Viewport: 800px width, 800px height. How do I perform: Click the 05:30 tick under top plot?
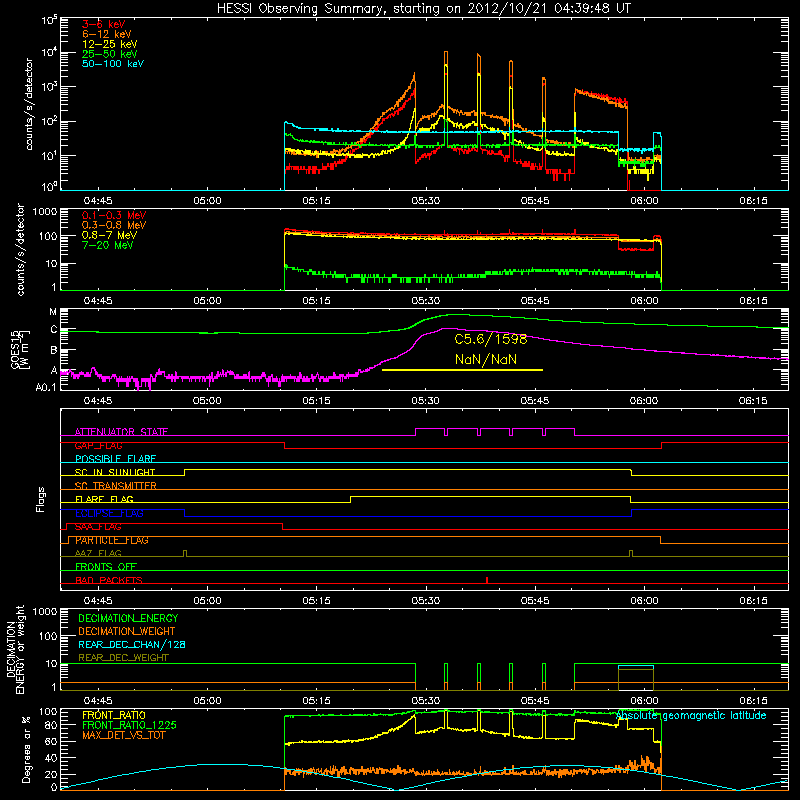click(426, 201)
